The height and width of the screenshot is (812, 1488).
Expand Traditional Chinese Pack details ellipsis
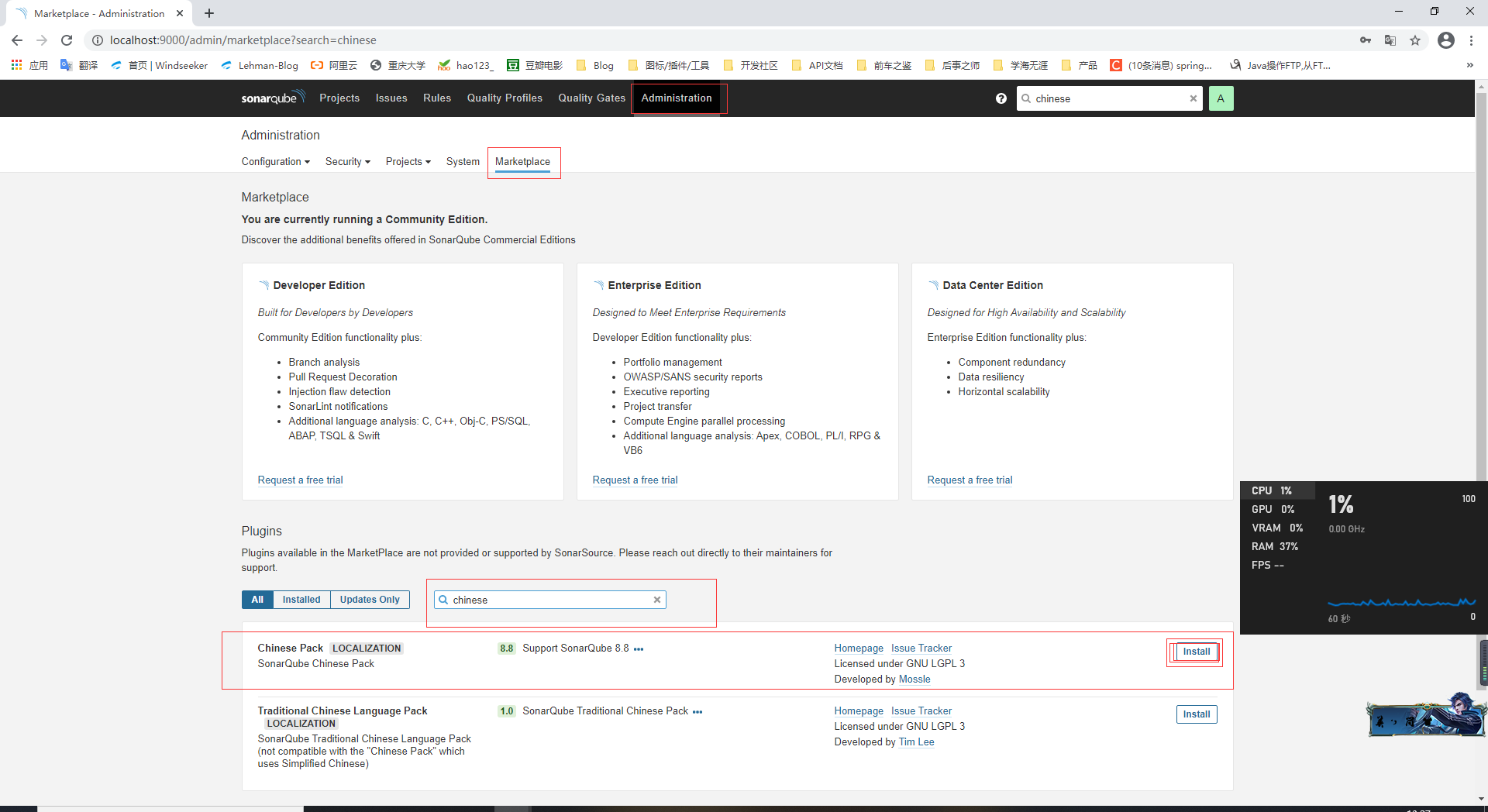click(x=697, y=712)
